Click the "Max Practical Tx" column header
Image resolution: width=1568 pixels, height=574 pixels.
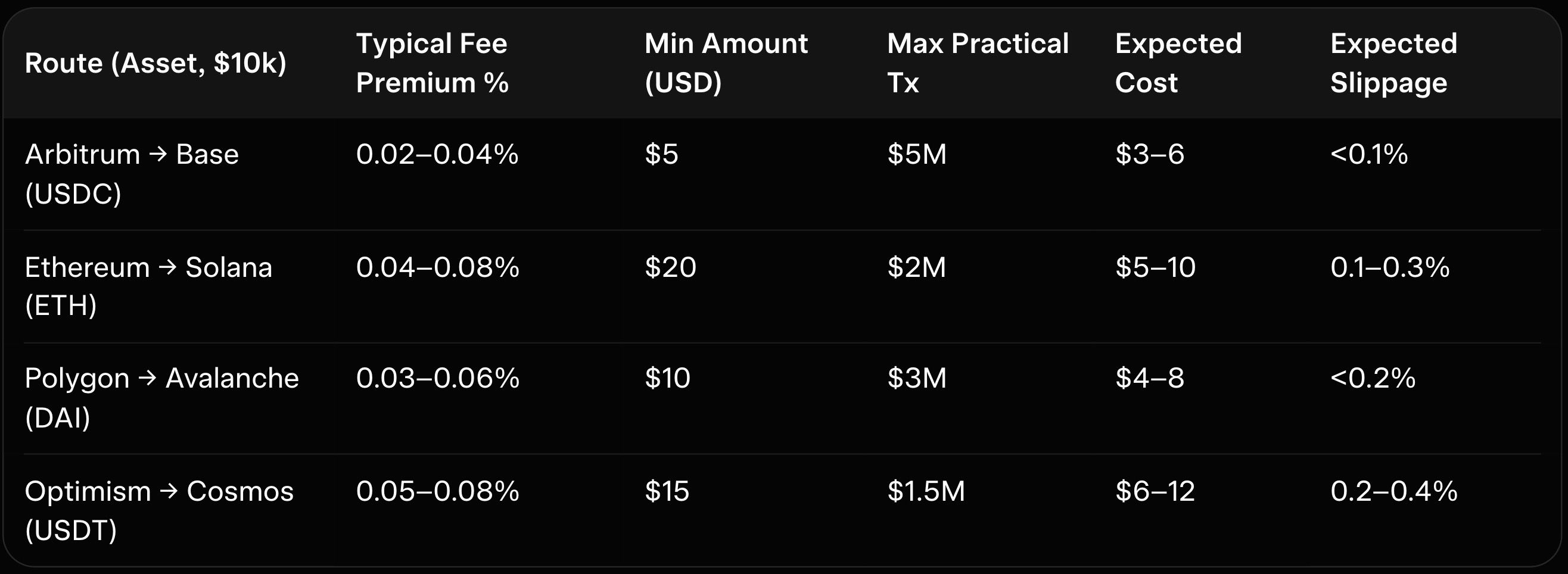coord(977,63)
